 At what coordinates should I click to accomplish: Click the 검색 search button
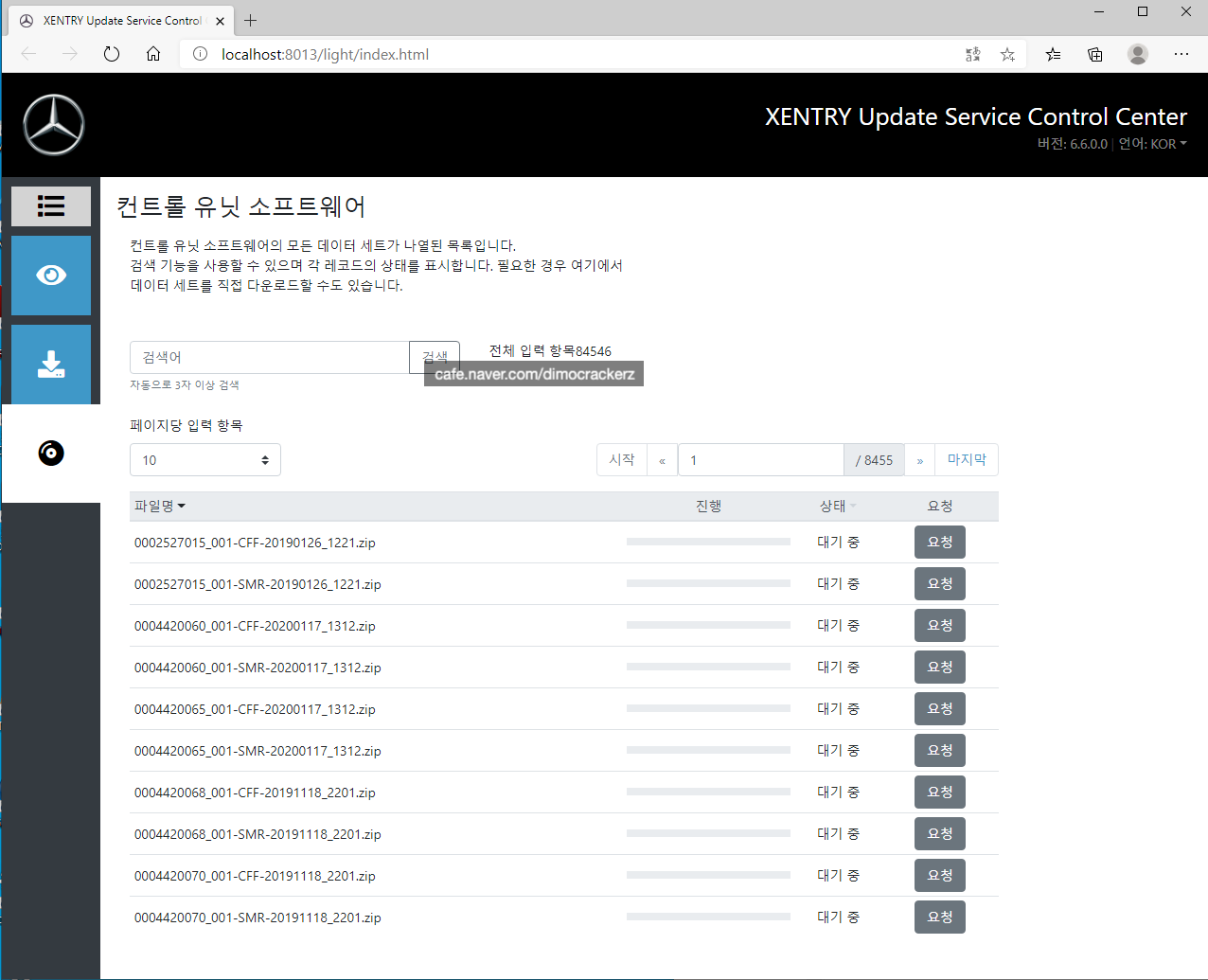(435, 357)
